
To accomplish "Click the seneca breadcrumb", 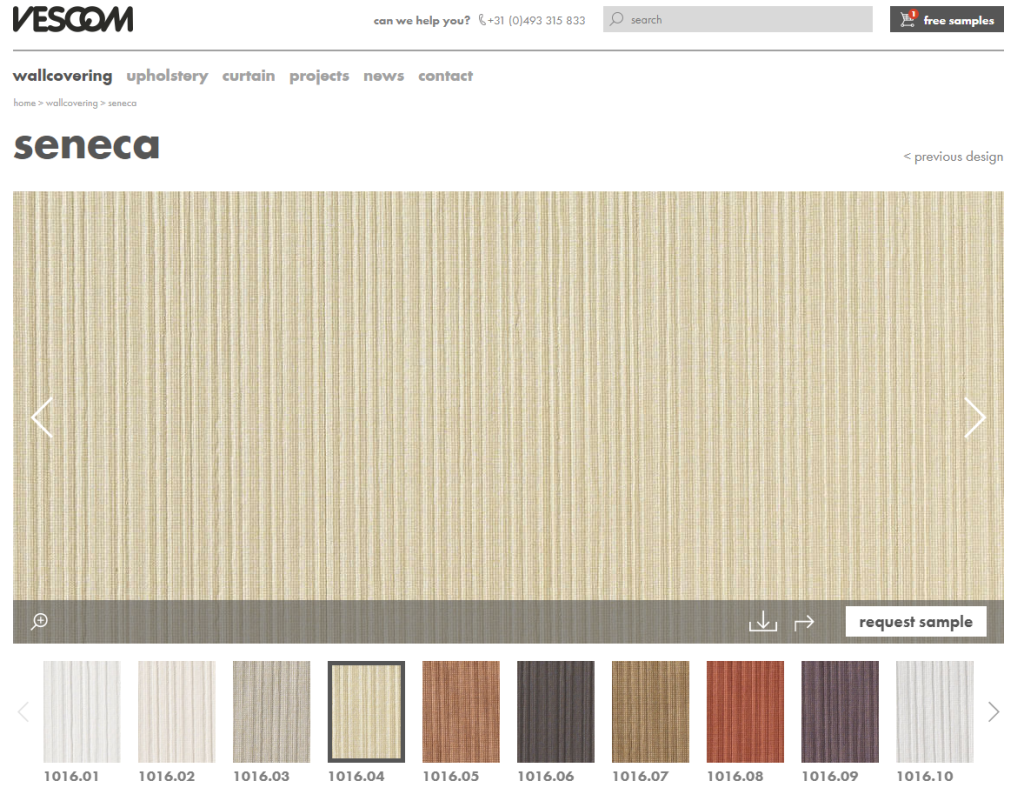I will (122, 102).
